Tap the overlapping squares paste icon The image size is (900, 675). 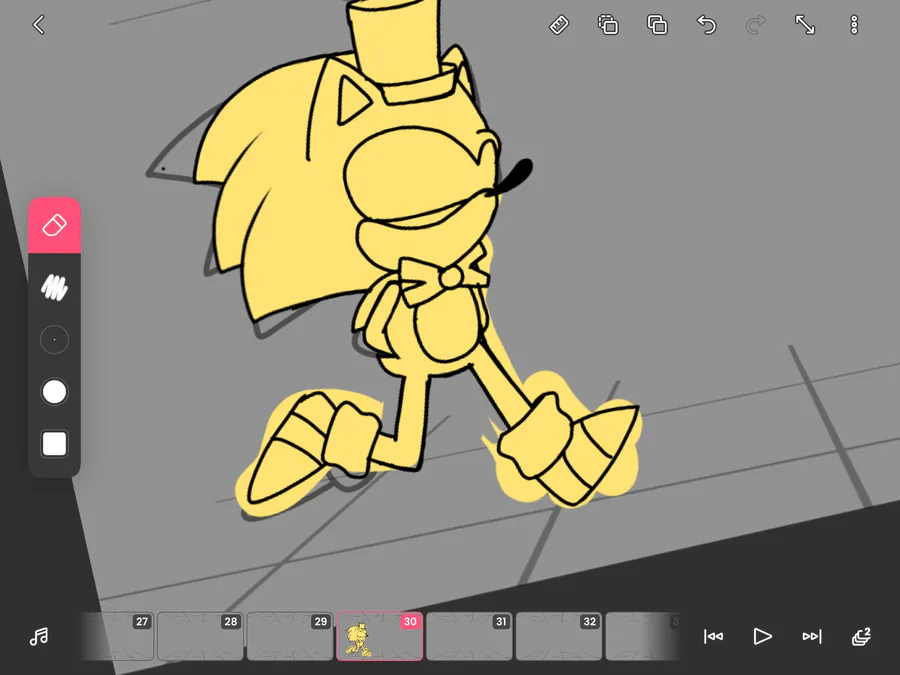657,25
